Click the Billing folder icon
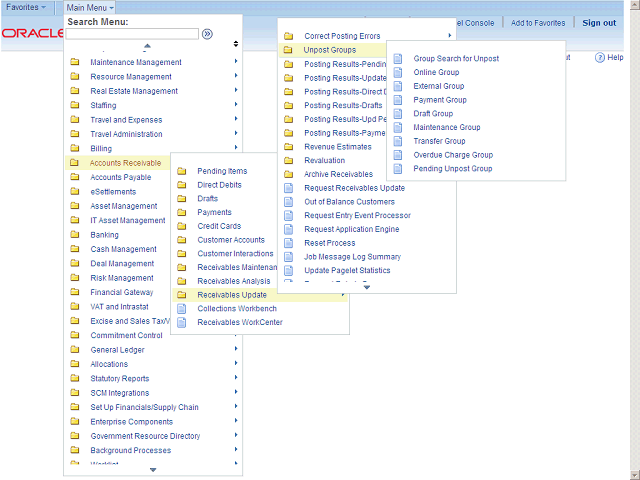 point(75,148)
